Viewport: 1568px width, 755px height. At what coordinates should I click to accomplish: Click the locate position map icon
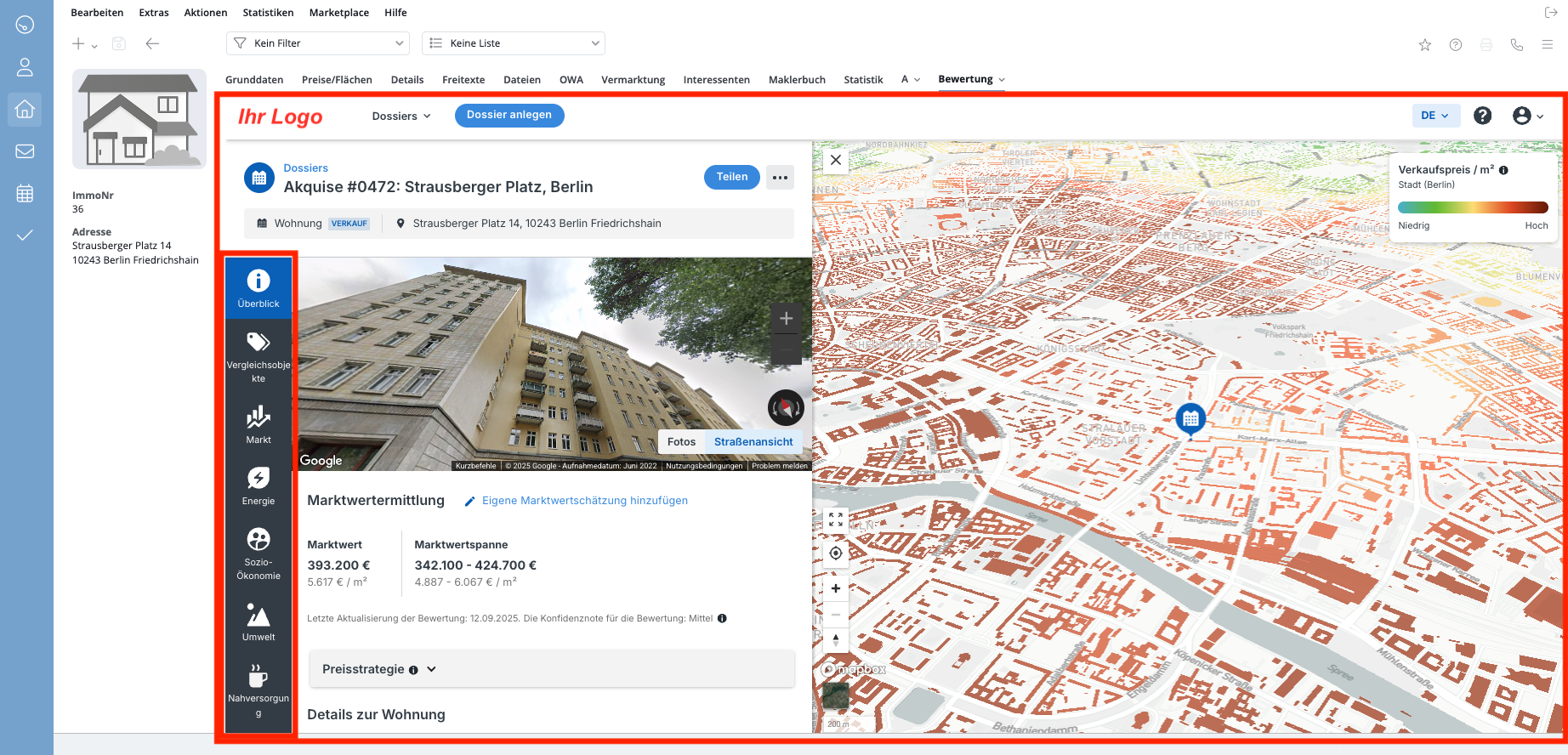pyautogui.click(x=836, y=553)
